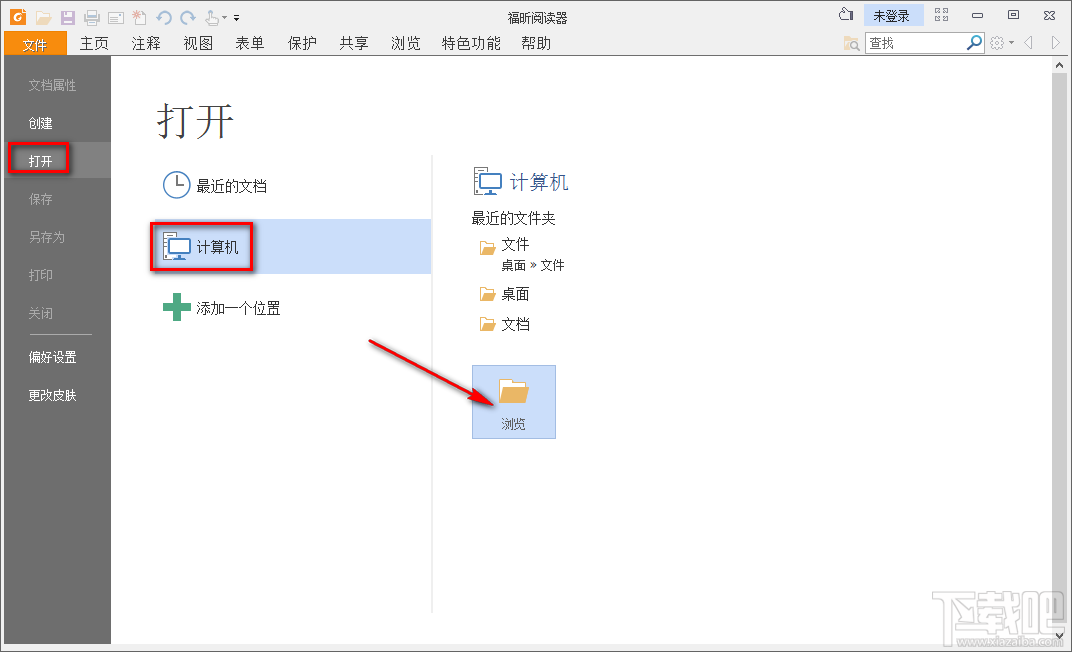Click the email document icon
The width and height of the screenshot is (1072, 652).
pyautogui.click(x=114, y=16)
